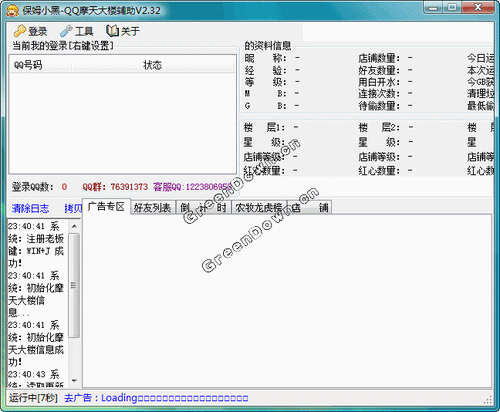Click the 拷贝 link
The width and height of the screenshot is (500, 412).
tap(73, 208)
